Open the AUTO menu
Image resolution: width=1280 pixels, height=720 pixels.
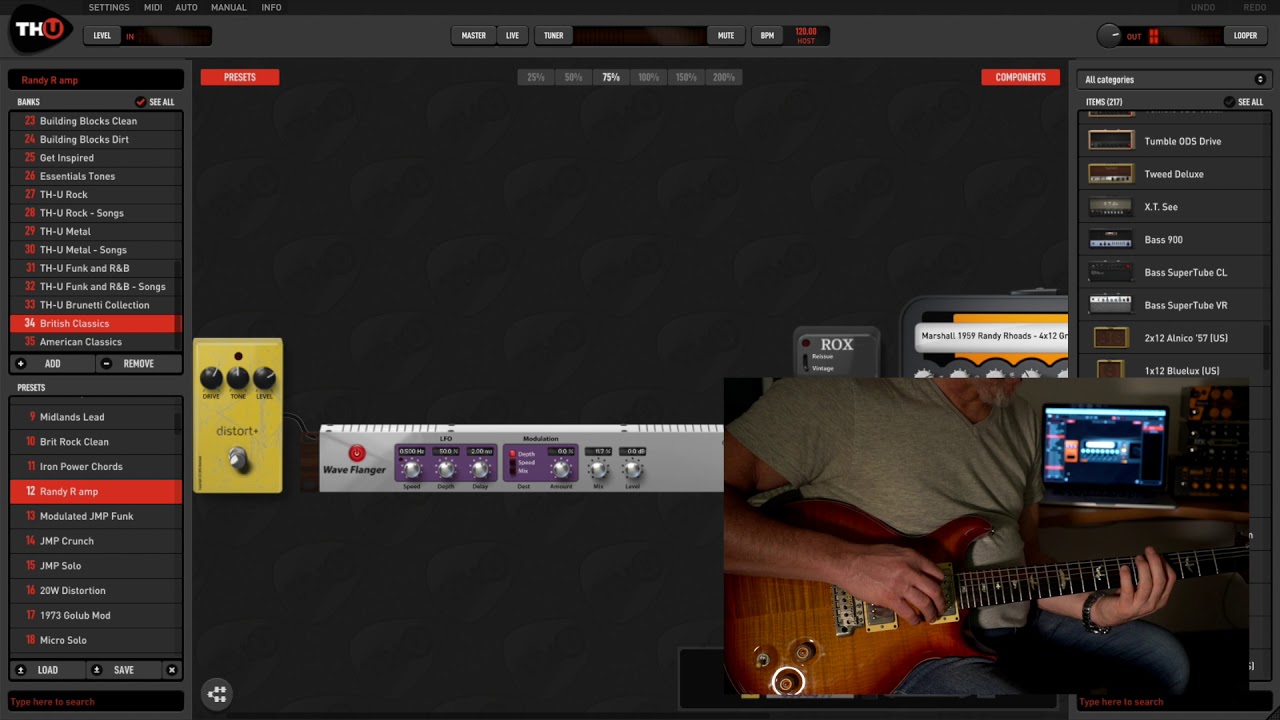click(186, 7)
